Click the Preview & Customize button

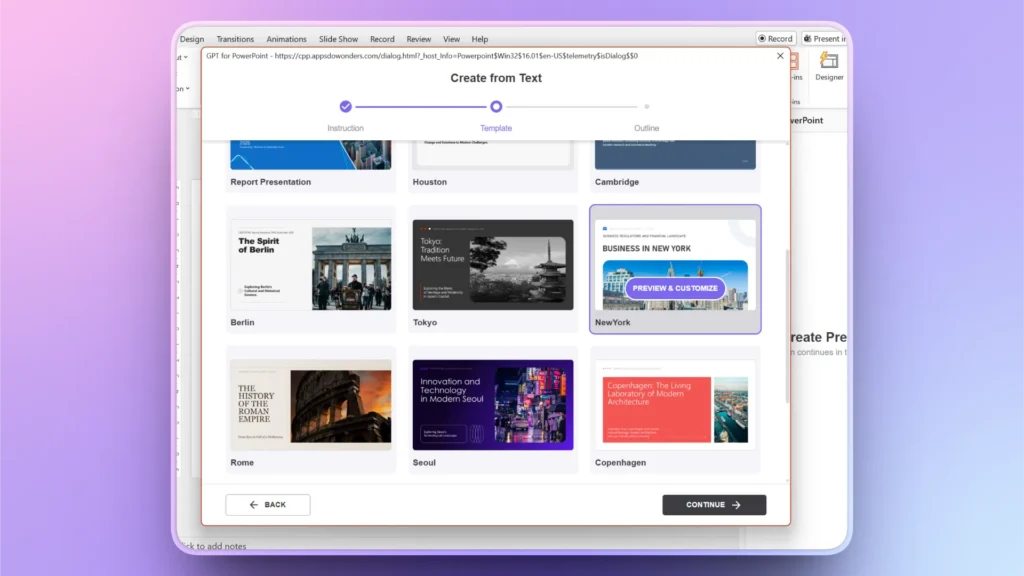[x=675, y=288]
